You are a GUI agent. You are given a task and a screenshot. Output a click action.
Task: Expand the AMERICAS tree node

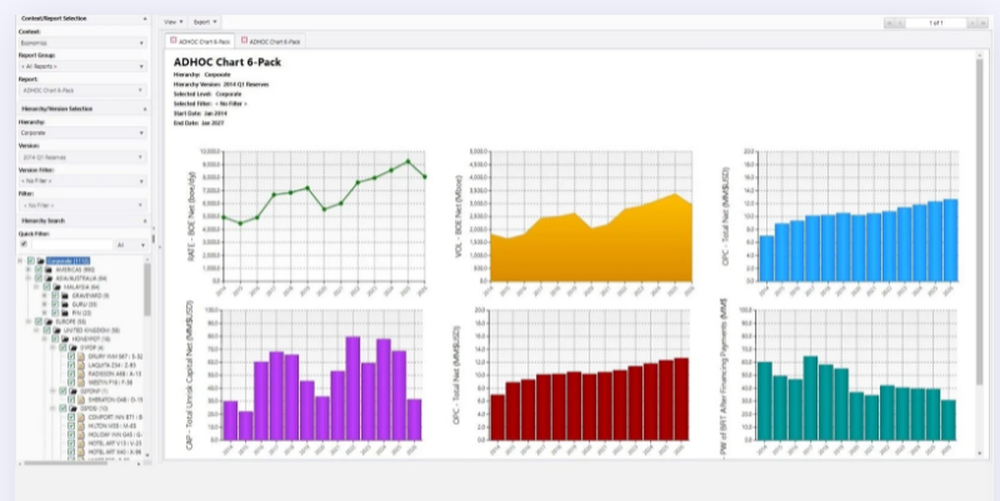click(x=29, y=270)
